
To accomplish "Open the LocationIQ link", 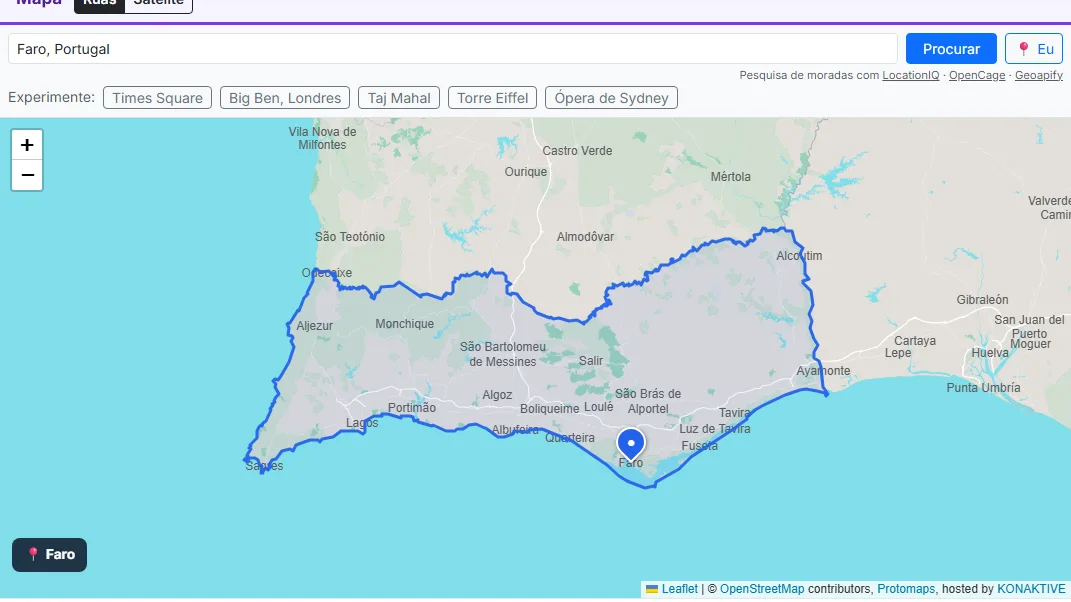I will pos(910,75).
